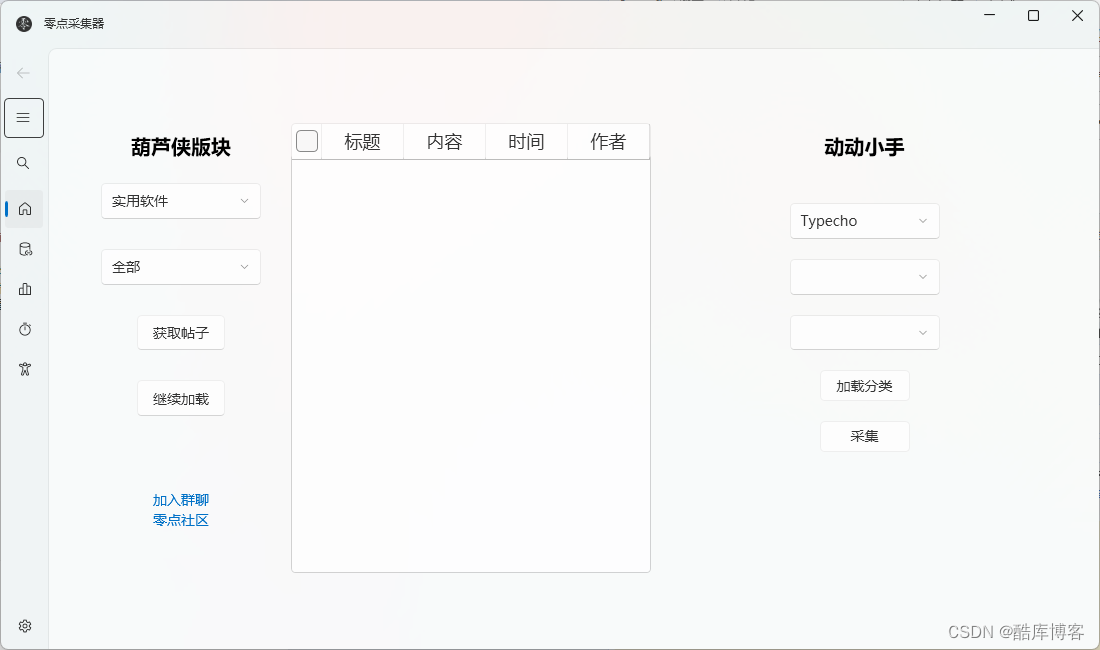Expand the 实用软件 board dropdown

point(181,201)
